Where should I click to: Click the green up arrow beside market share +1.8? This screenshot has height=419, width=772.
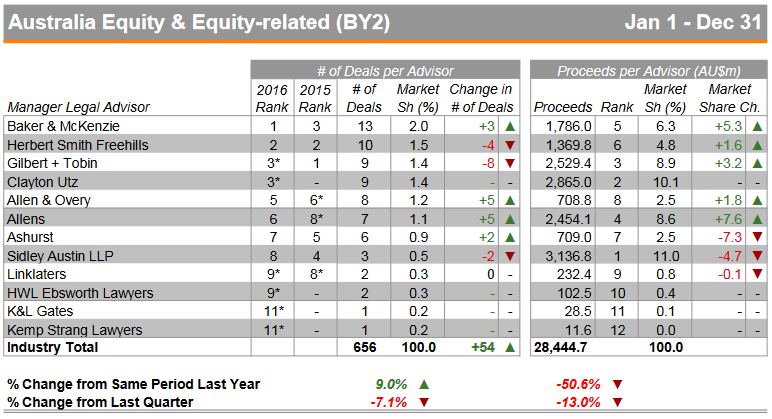758,200
